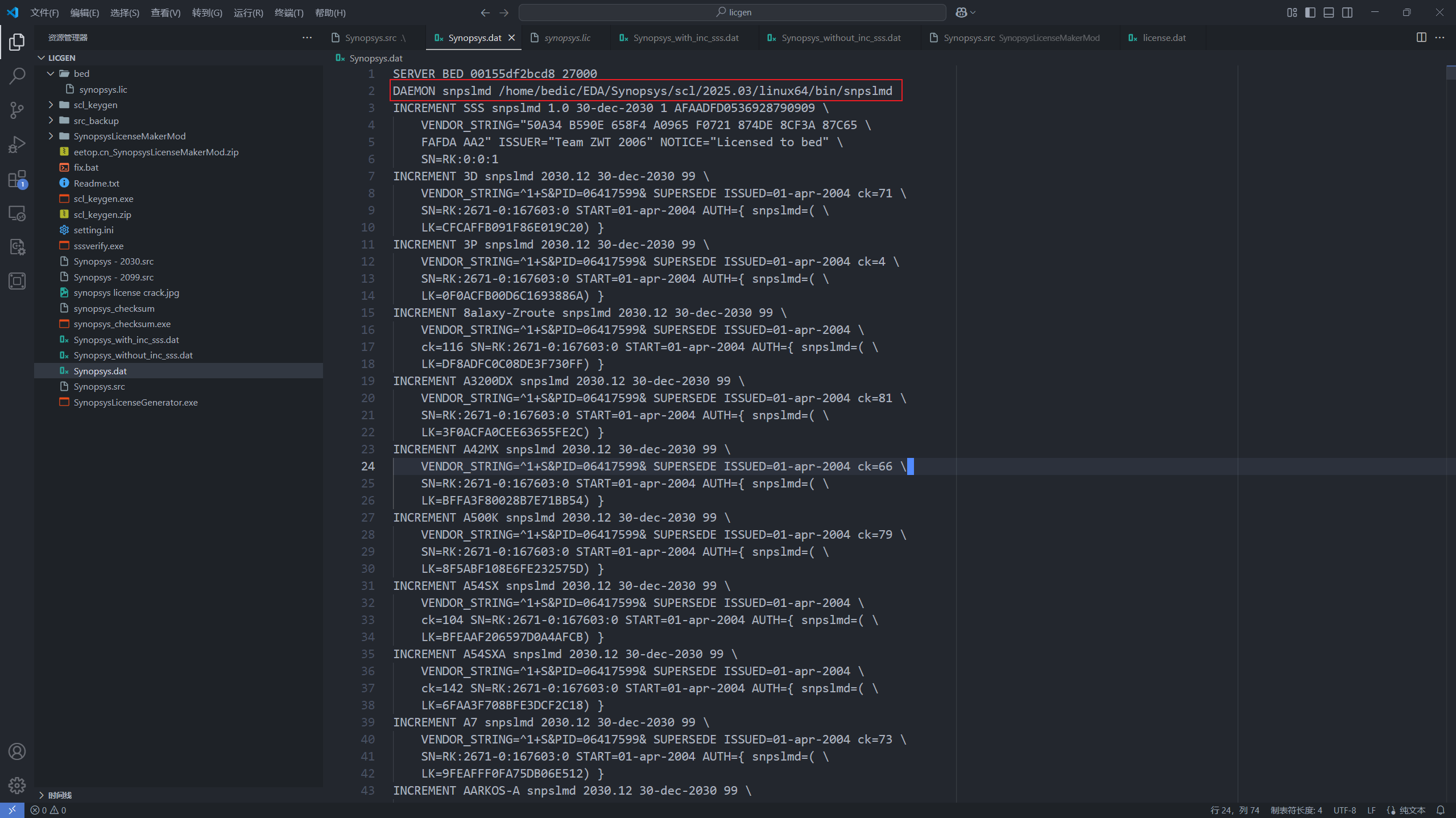Open Remote Explorer view

click(17, 213)
